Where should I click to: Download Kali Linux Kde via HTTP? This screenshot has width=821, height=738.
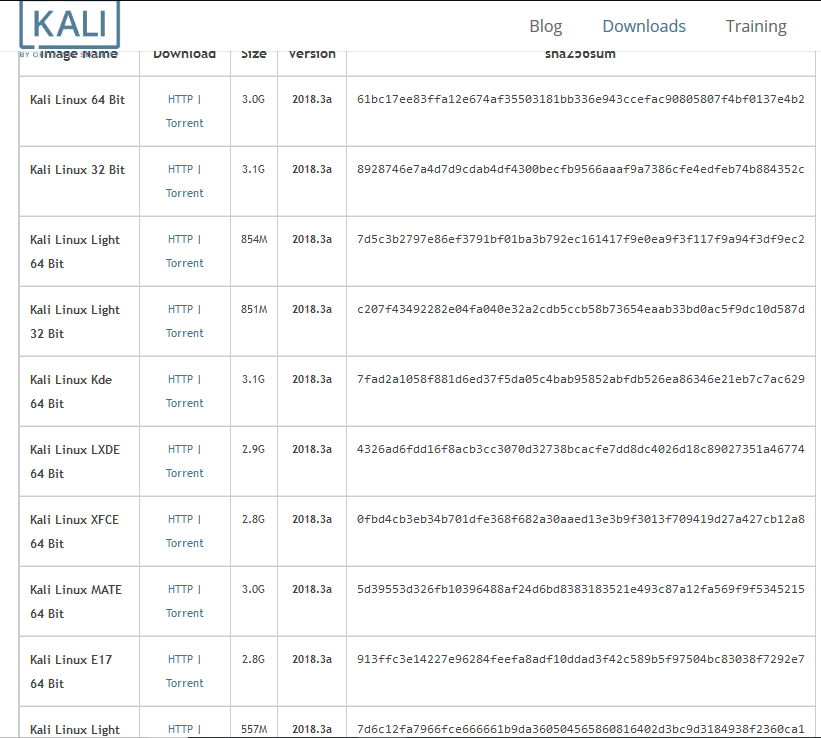tap(180, 379)
